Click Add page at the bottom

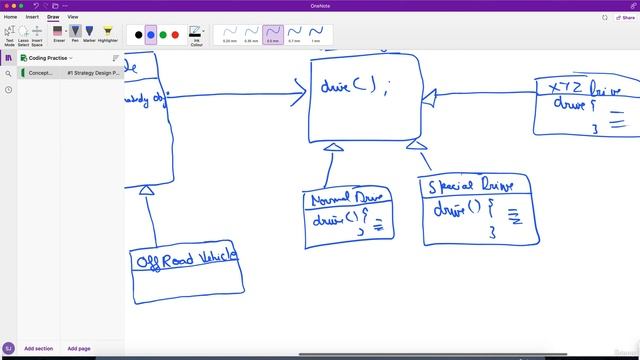[x=79, y=349]
